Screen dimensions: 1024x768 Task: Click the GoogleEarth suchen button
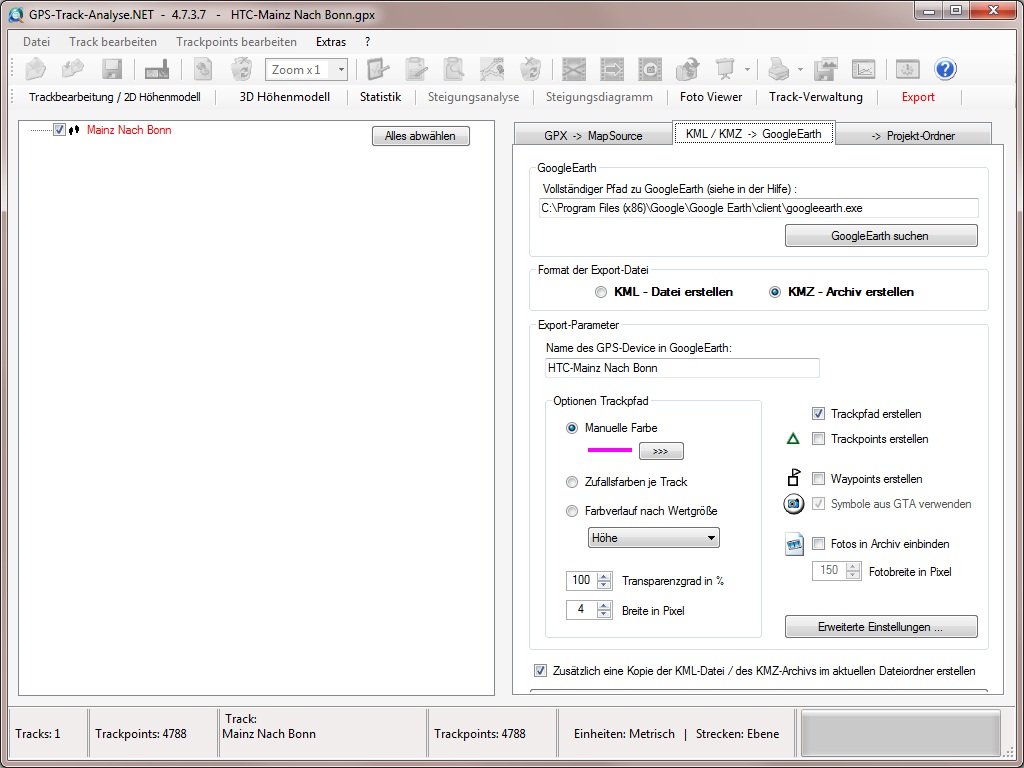(880, 236)
